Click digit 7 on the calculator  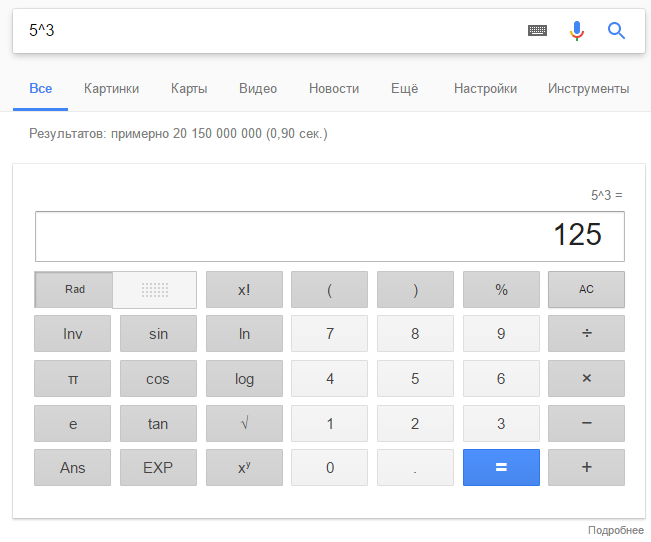(x=329, y=334)
